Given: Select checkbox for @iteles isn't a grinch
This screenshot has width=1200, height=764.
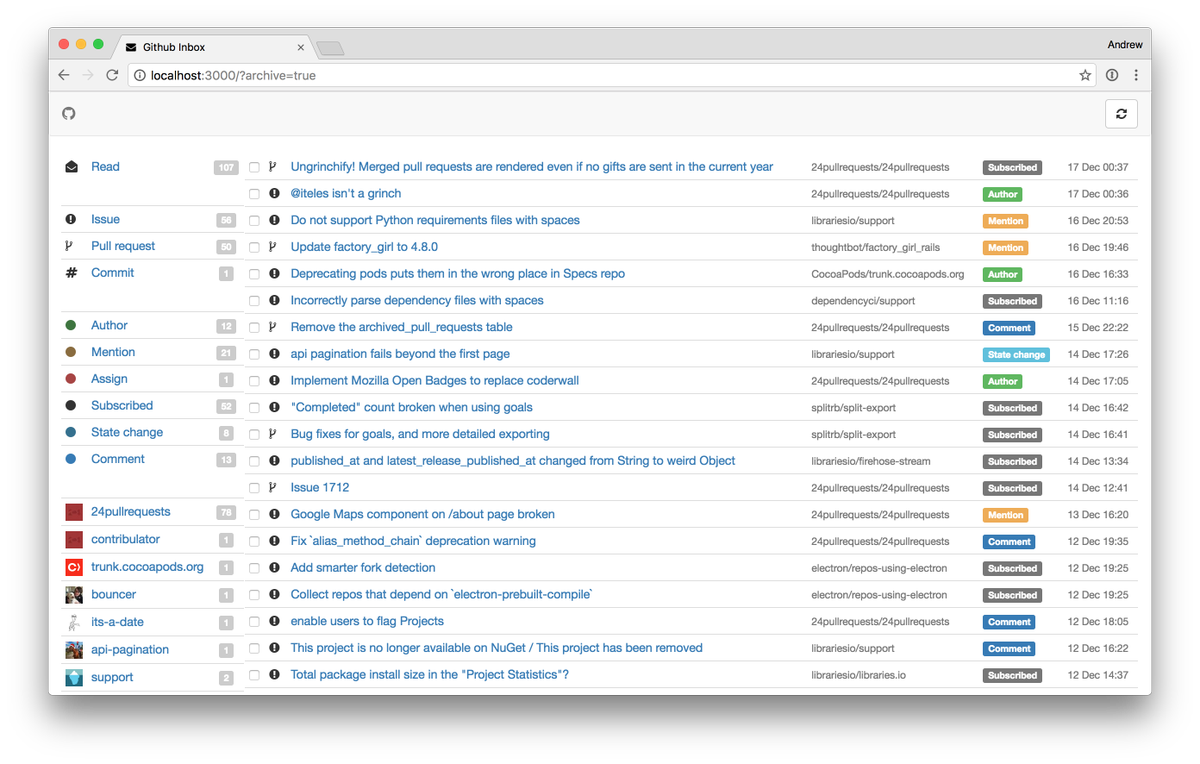Looking at the screenshot, I should pos(254,194).
